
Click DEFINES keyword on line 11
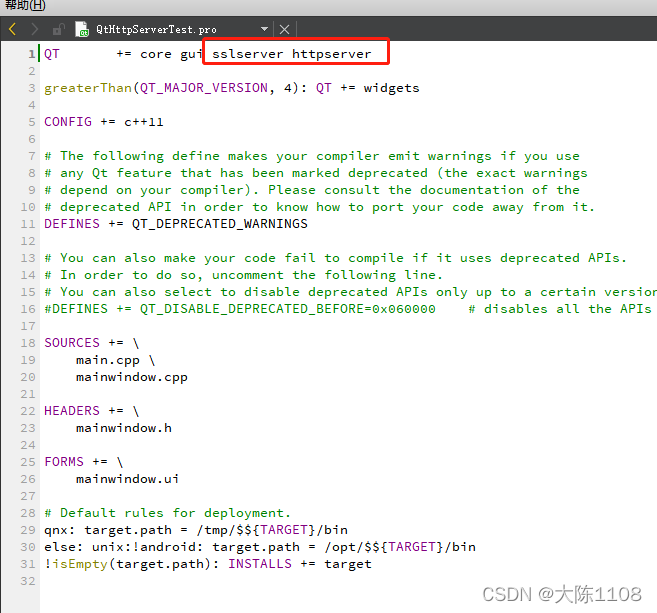72,224
